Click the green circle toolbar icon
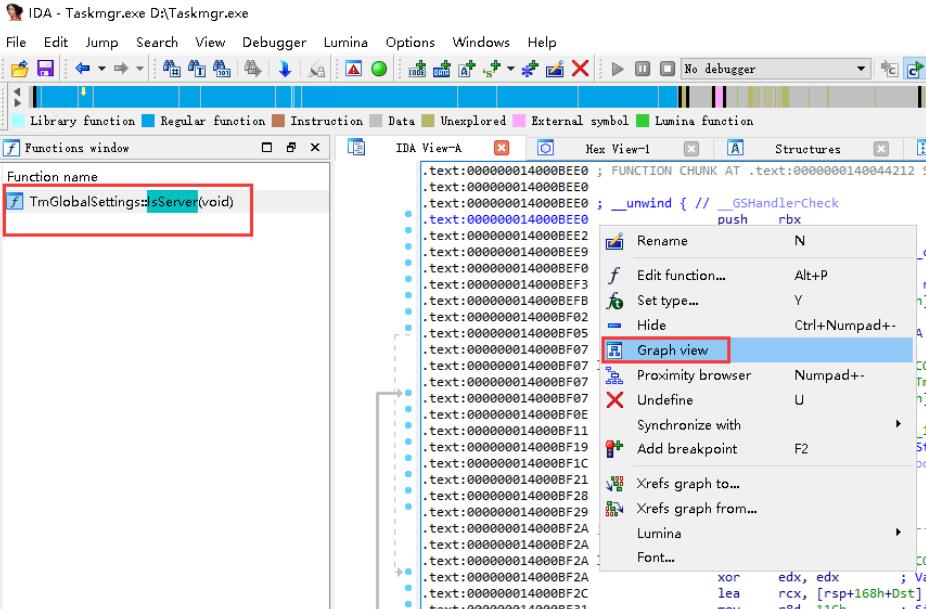The image size is (926, 609). tap(379, 69)
